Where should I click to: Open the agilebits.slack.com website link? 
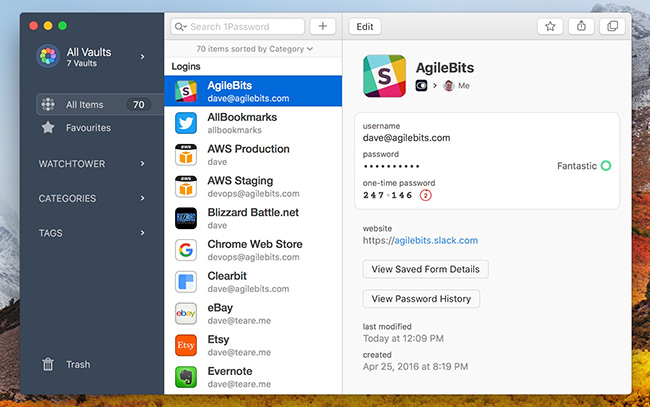click(434, 240)
